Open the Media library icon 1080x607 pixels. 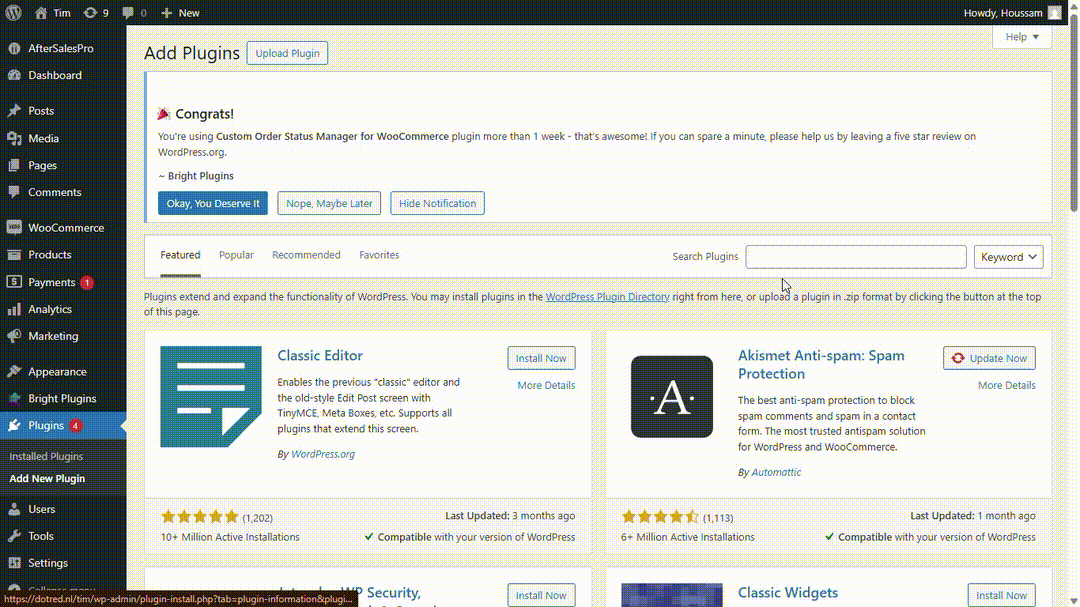pyautogui.click(x=14, y=138)
